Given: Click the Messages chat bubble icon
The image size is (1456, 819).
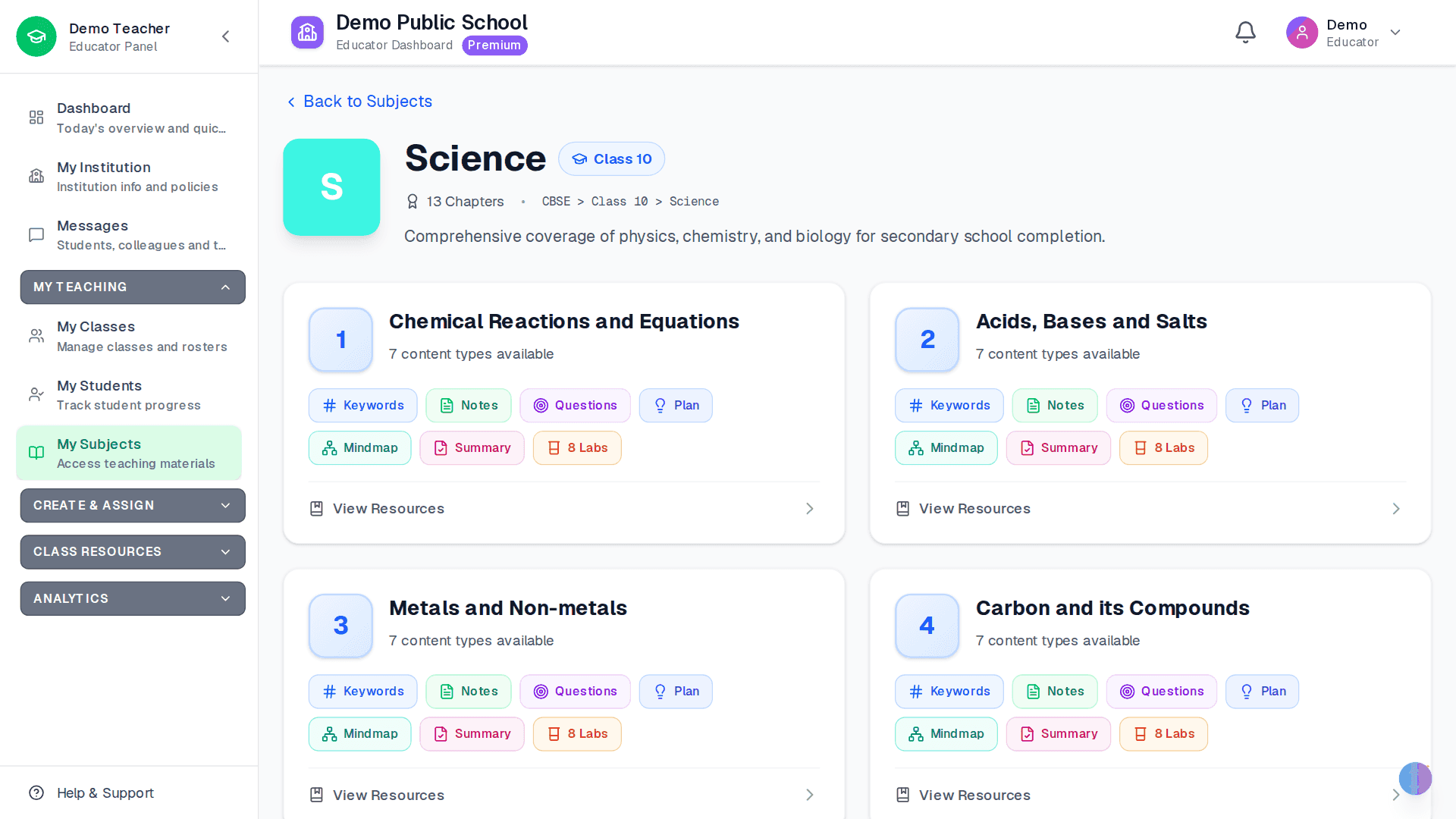Looking at the screenshot, I should coord(36,235).
